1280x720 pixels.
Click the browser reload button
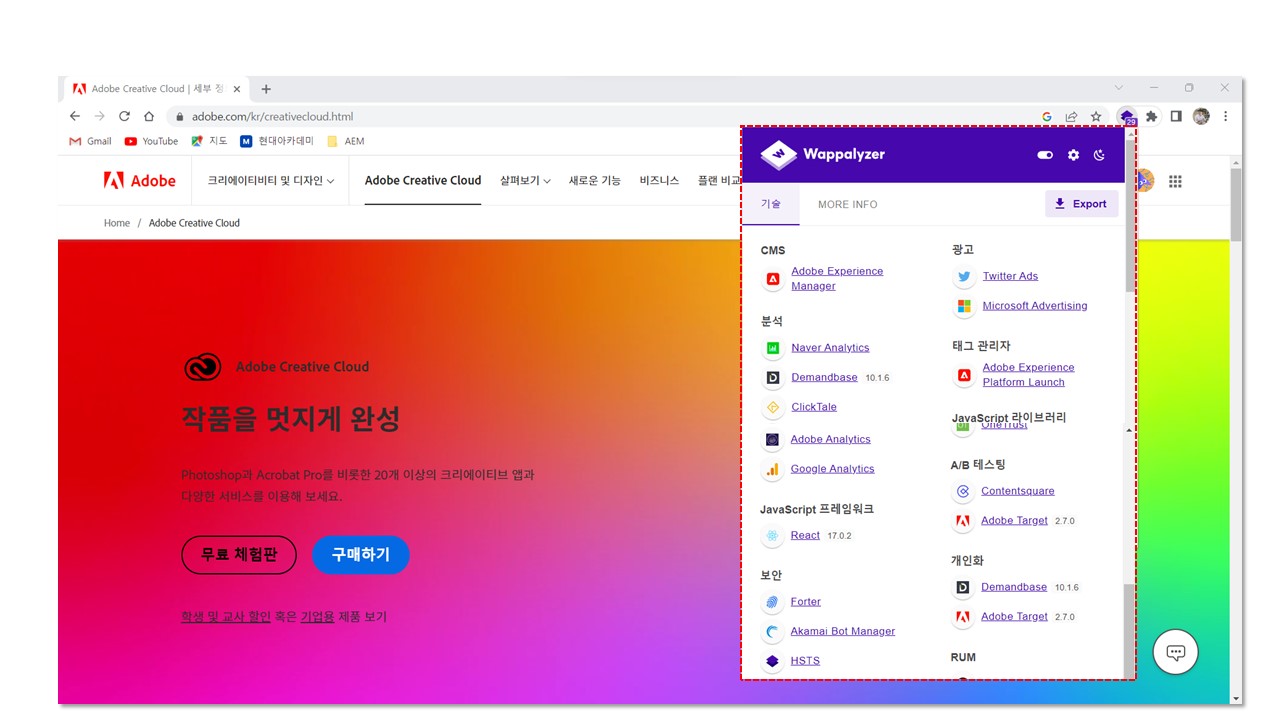click(x=124, y=116)
